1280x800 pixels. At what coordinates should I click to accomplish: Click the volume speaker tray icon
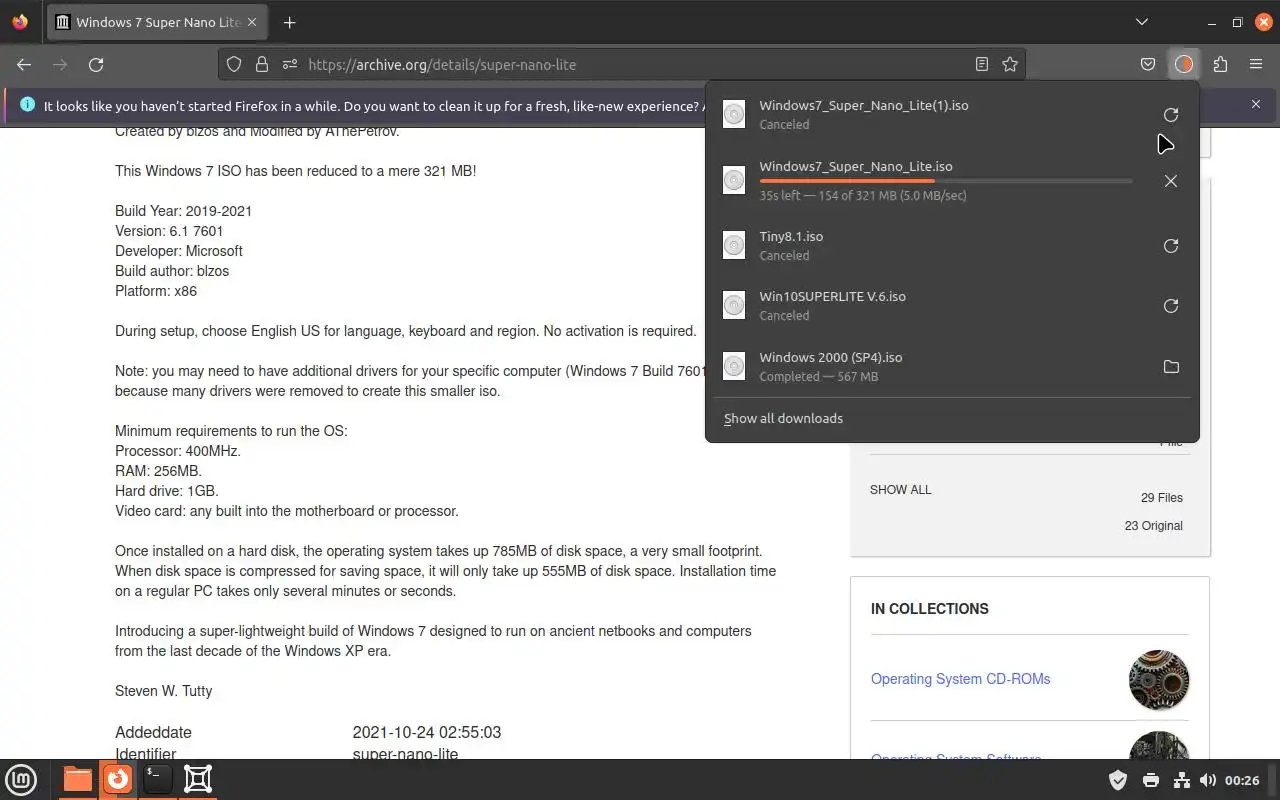(1208, 780)
